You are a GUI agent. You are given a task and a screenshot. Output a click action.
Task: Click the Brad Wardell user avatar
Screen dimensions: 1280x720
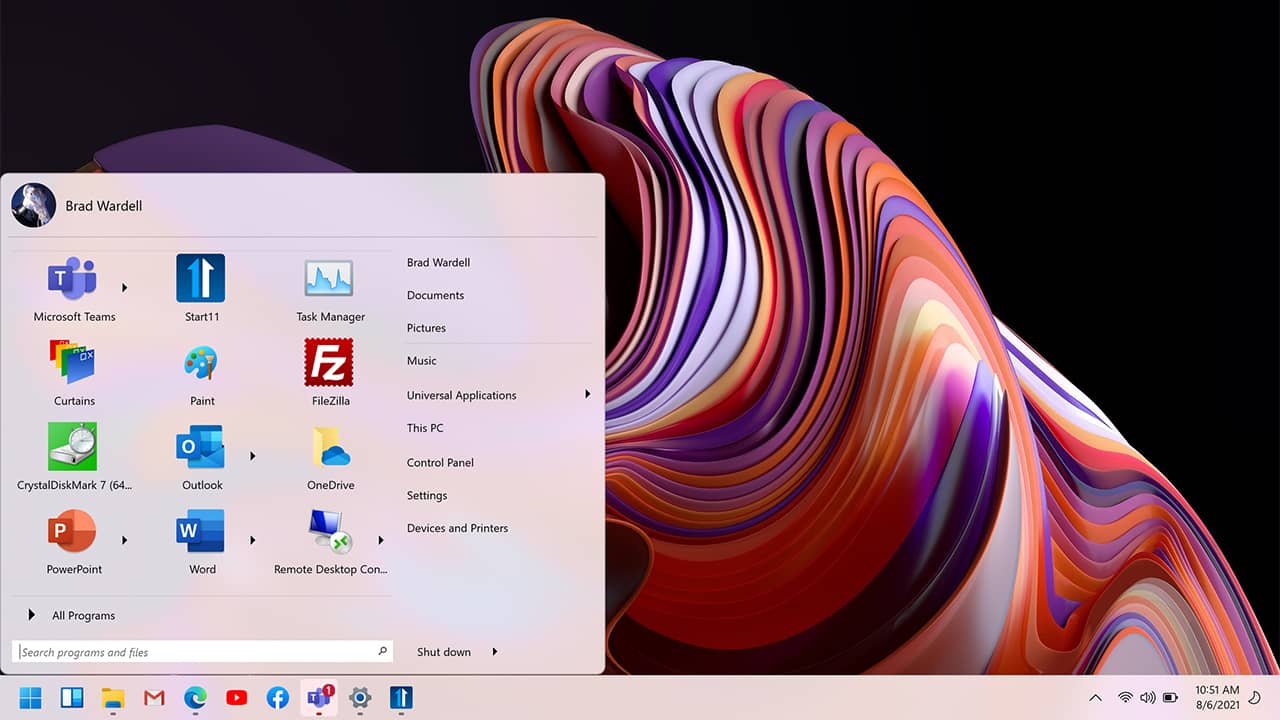click(33, 205)
